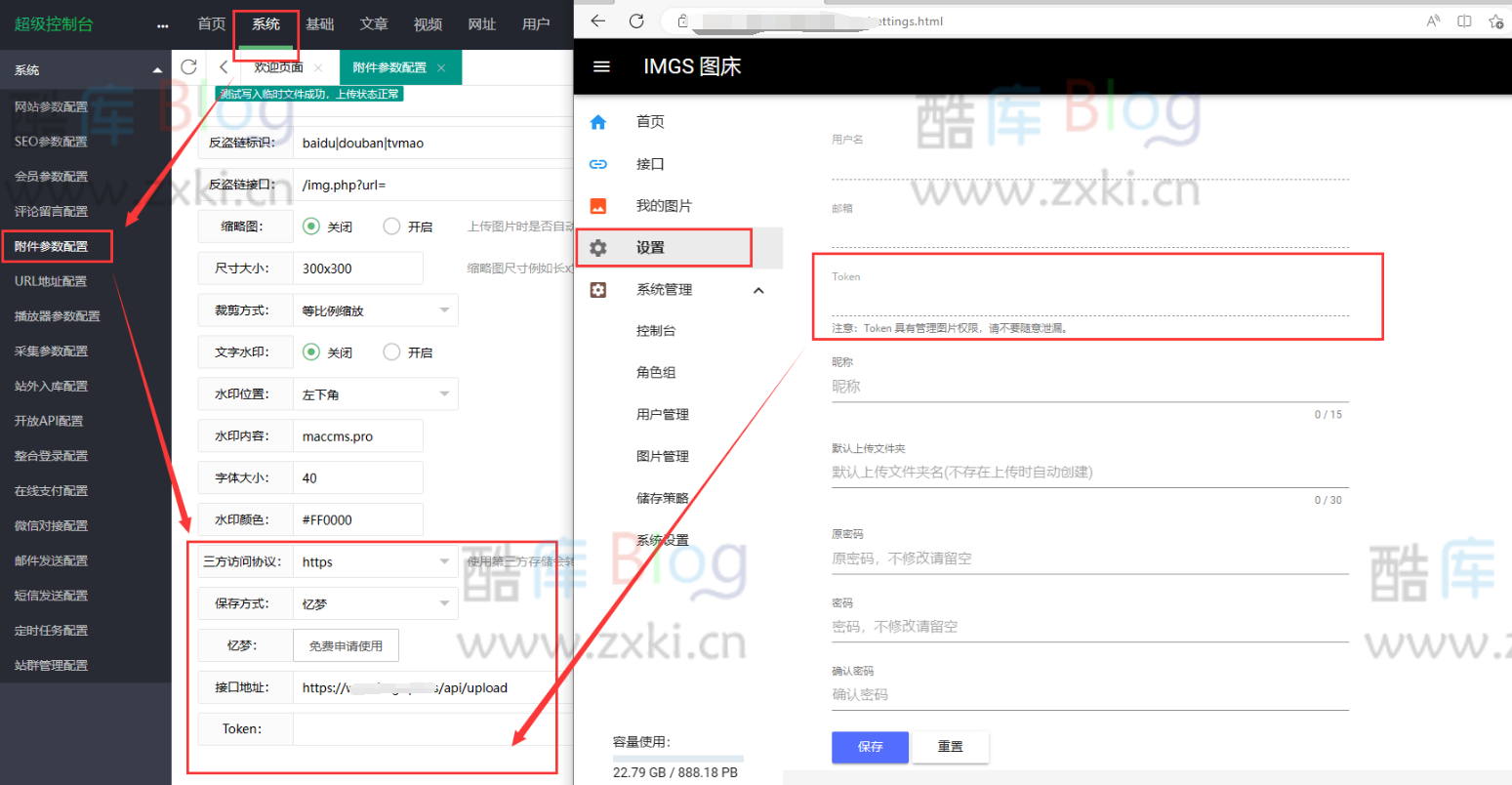This screenshot has width=1512, height=785.
Task: Click the 免费申请使用 button
Action: (346, 645)
